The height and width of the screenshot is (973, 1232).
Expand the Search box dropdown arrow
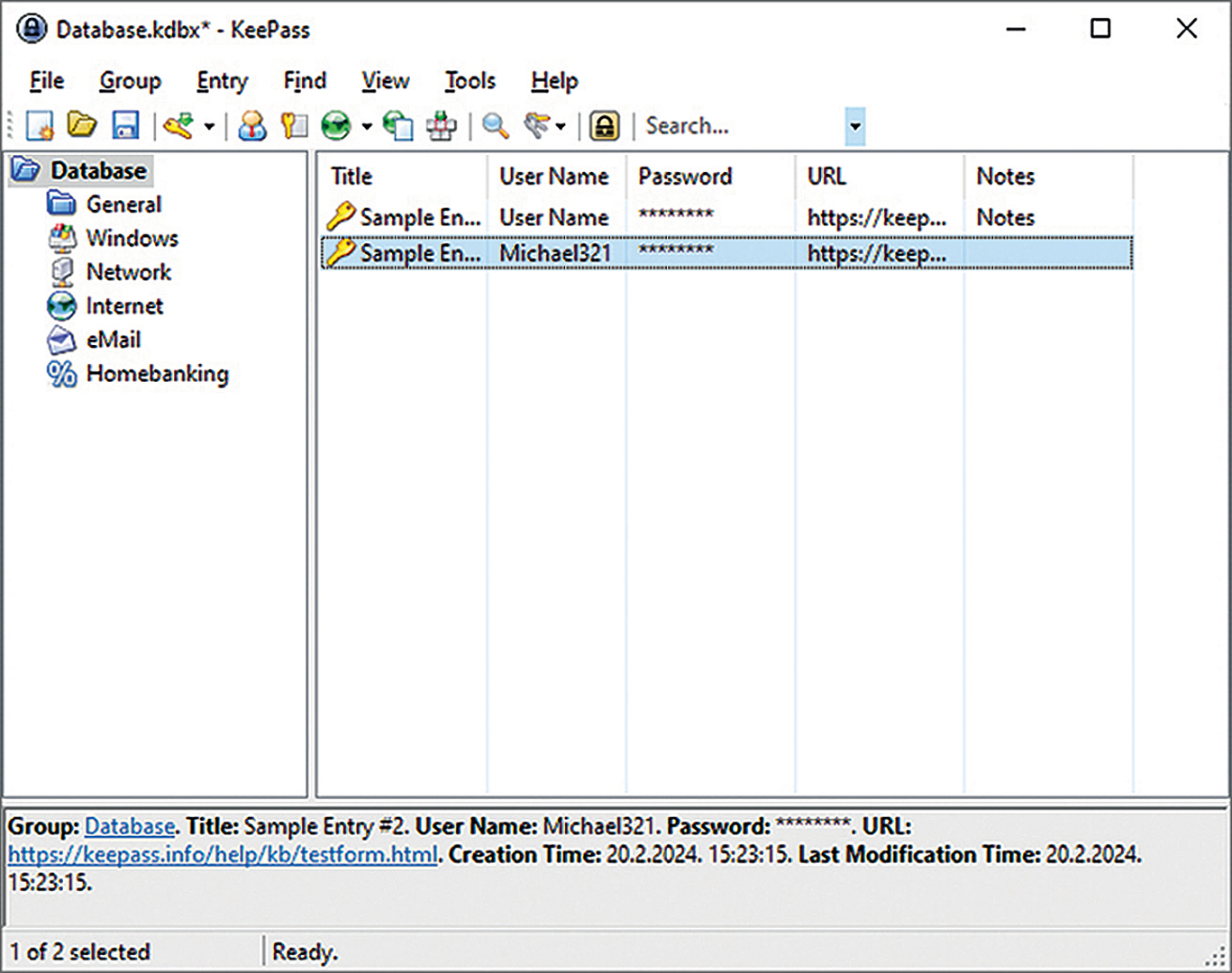[x=855, y=126]
